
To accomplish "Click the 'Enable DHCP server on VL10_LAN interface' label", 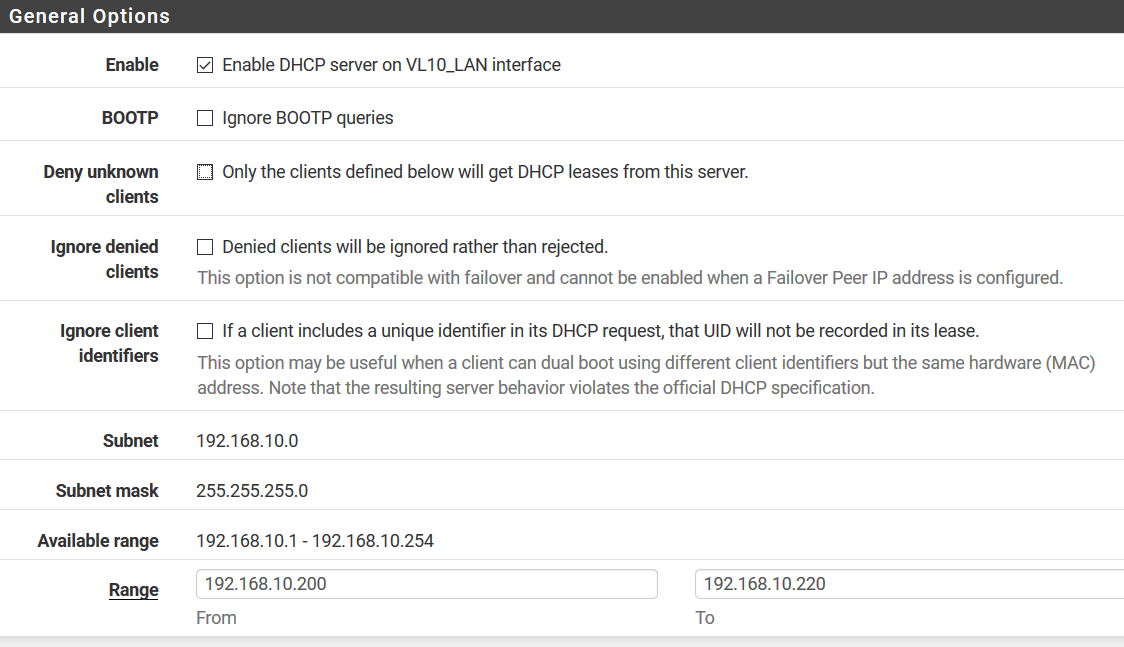I will 391,65.
